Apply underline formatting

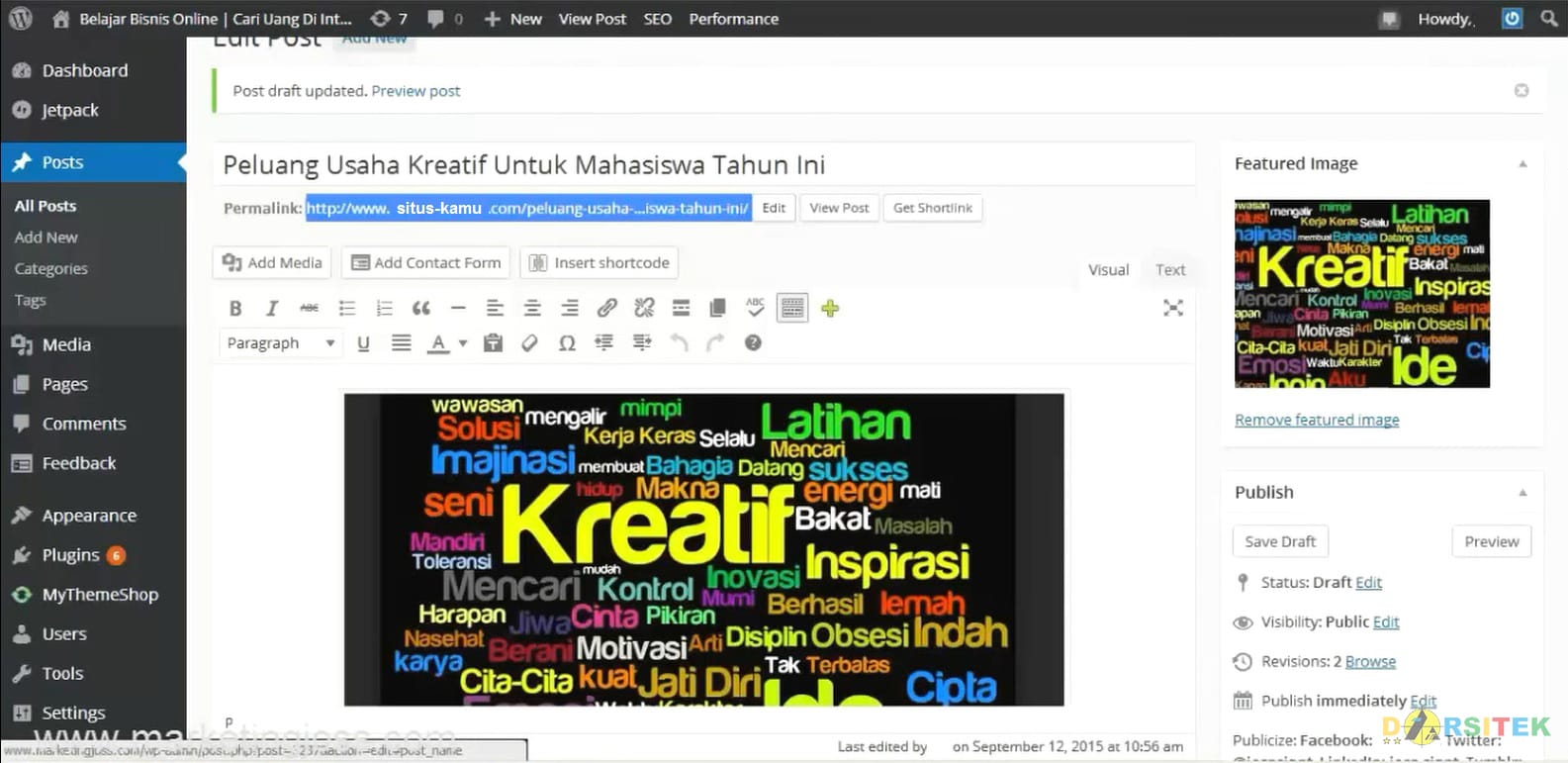tap(363, 343)
